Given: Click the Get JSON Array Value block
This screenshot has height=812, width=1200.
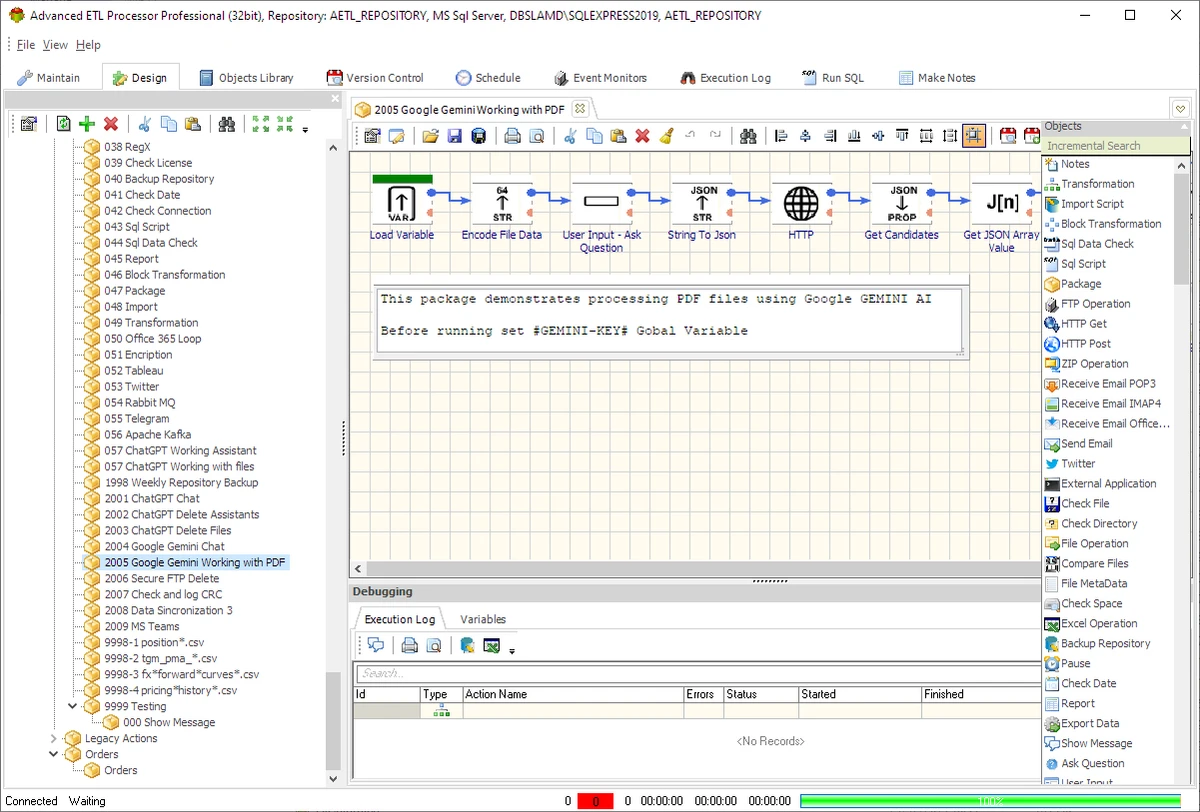Looking at the screenshot, I should coord(1001,203).
